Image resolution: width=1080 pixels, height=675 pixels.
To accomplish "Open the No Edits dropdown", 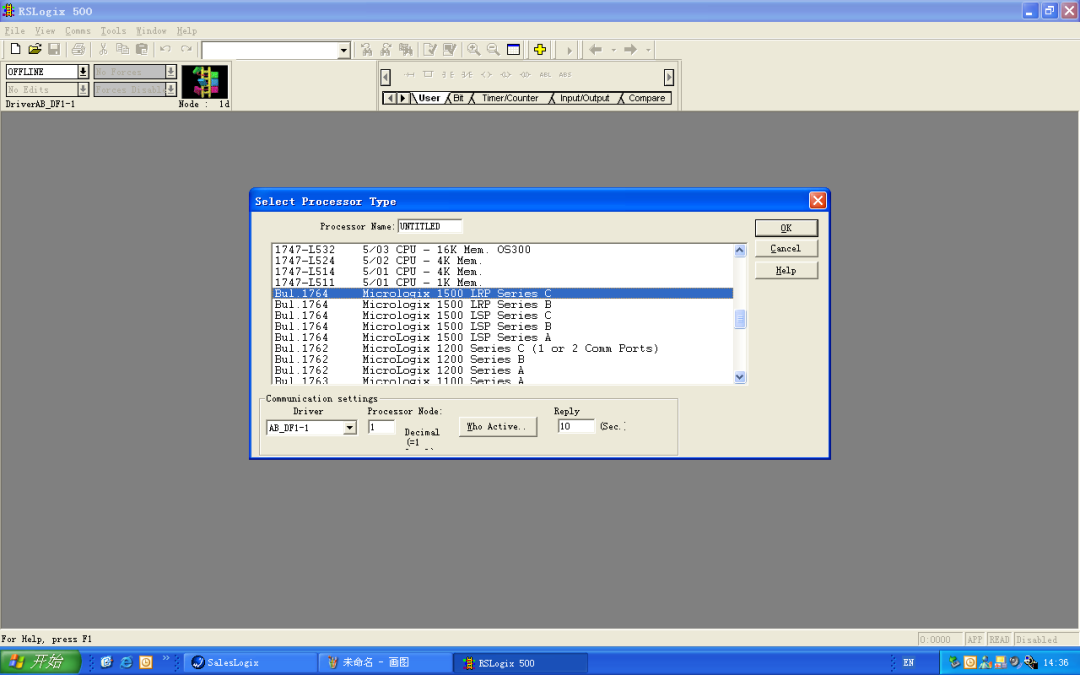I will [x=83, y=90].
